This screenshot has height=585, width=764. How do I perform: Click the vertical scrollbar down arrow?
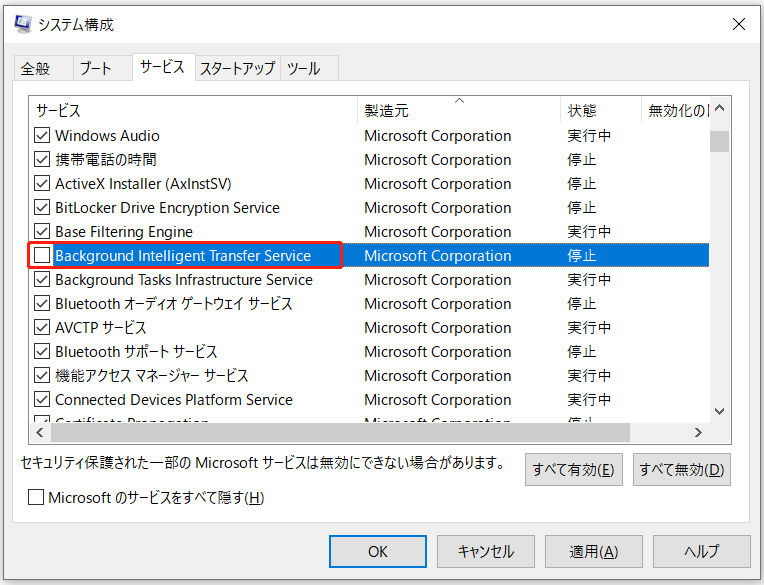point(720,412)
